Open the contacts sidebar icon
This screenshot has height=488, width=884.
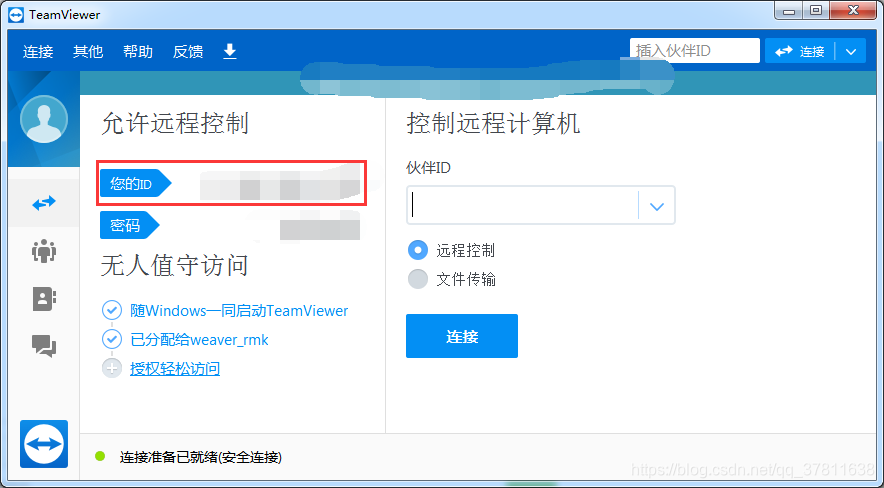click(44, 299)
